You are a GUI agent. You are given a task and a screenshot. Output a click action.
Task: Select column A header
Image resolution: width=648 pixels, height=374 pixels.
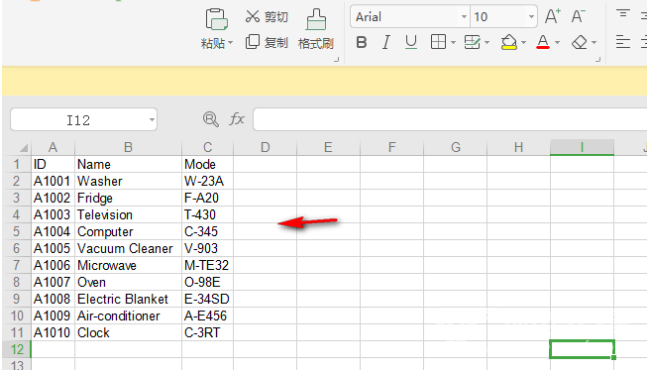click(x=53, y=148)
